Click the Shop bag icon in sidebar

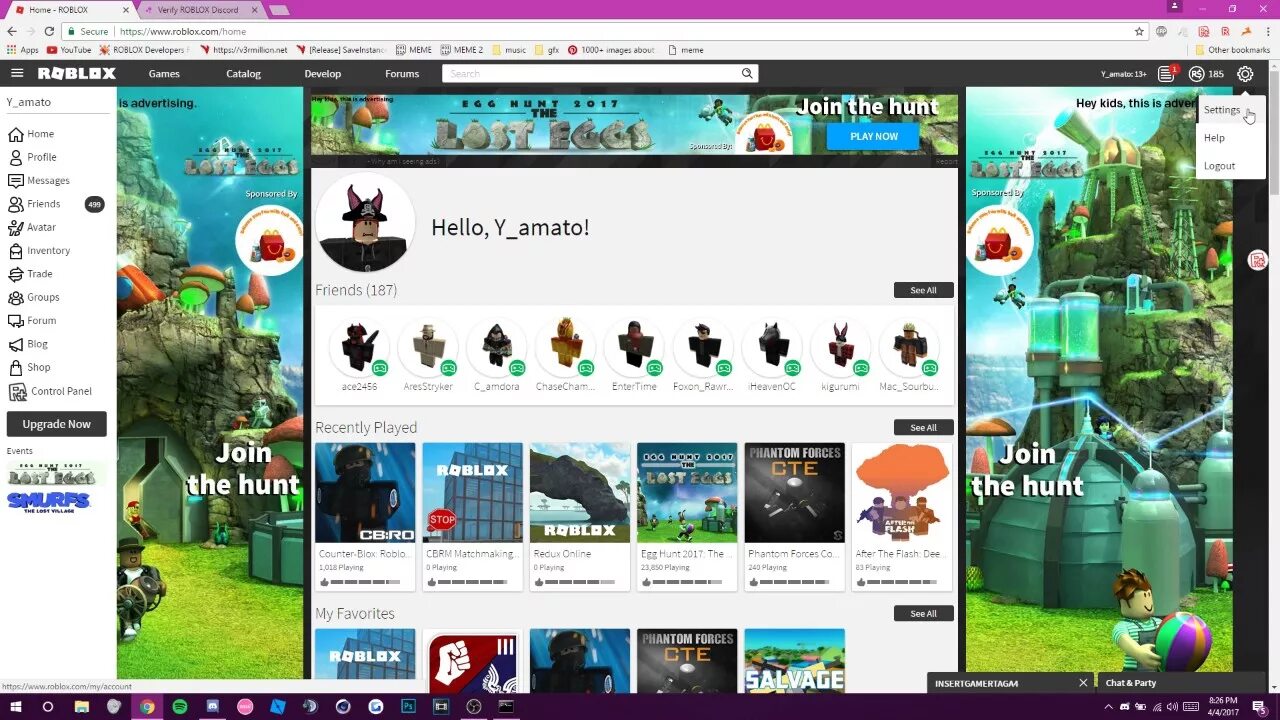pyautogui.click(x=16, y=367)
